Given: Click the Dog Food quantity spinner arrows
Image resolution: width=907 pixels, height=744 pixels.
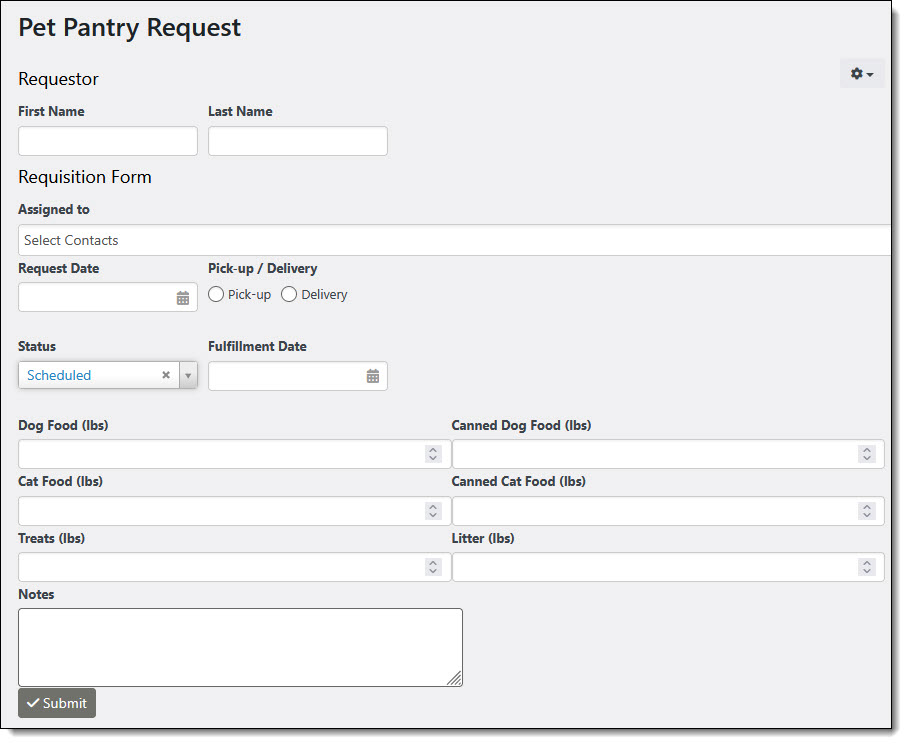Looking at the screenshot, I should coord(433,454).
